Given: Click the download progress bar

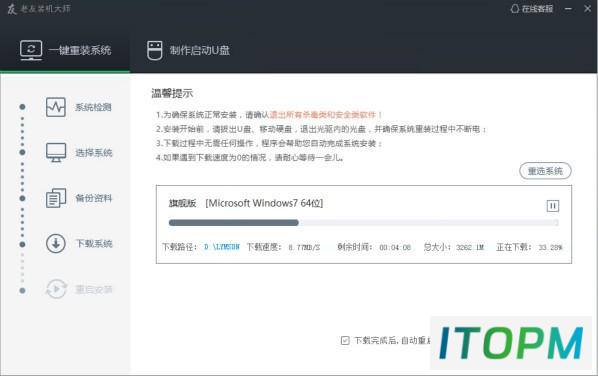Looking at the screenshot, I should click(364, 223).
